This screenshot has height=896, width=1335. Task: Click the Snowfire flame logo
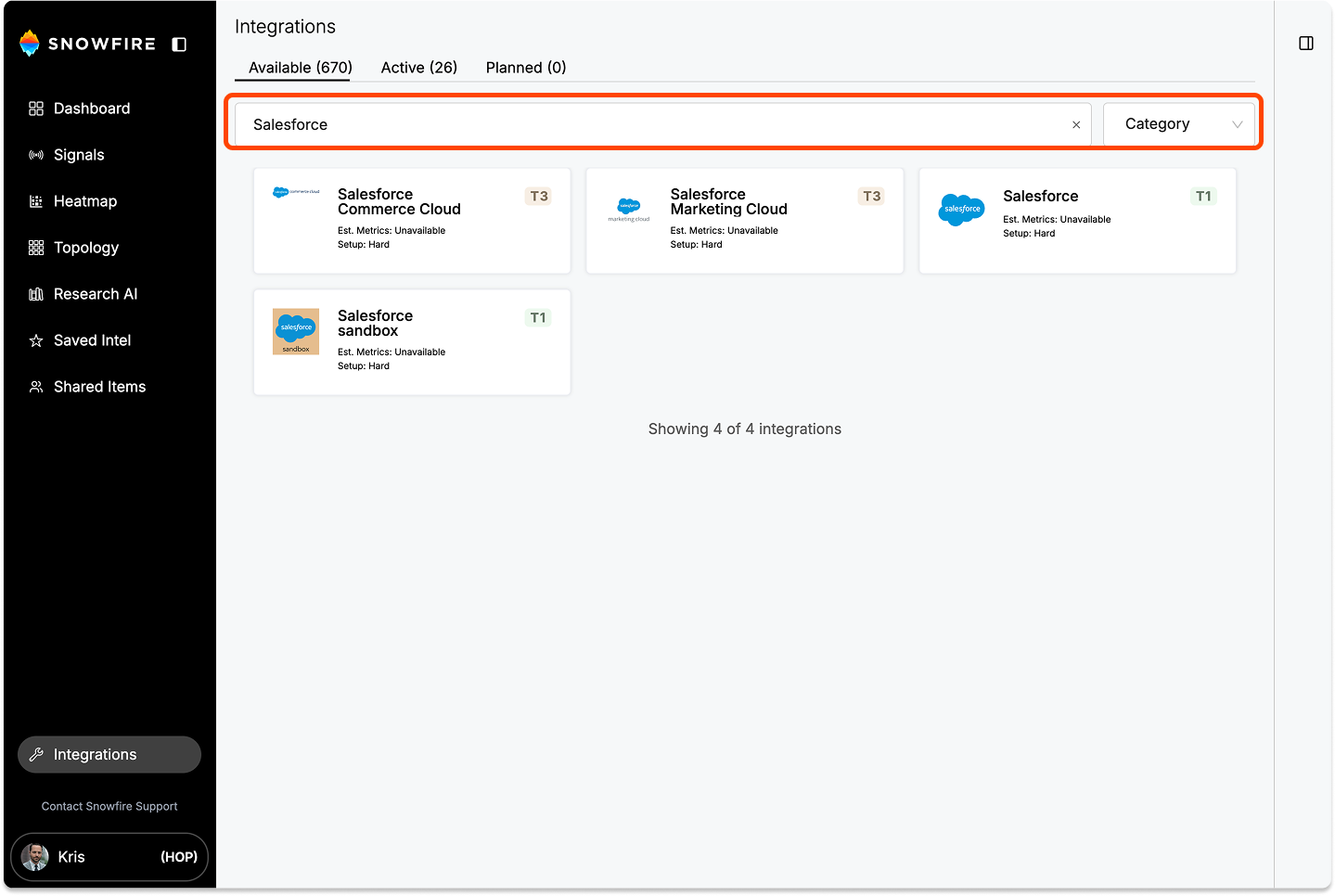30,43
